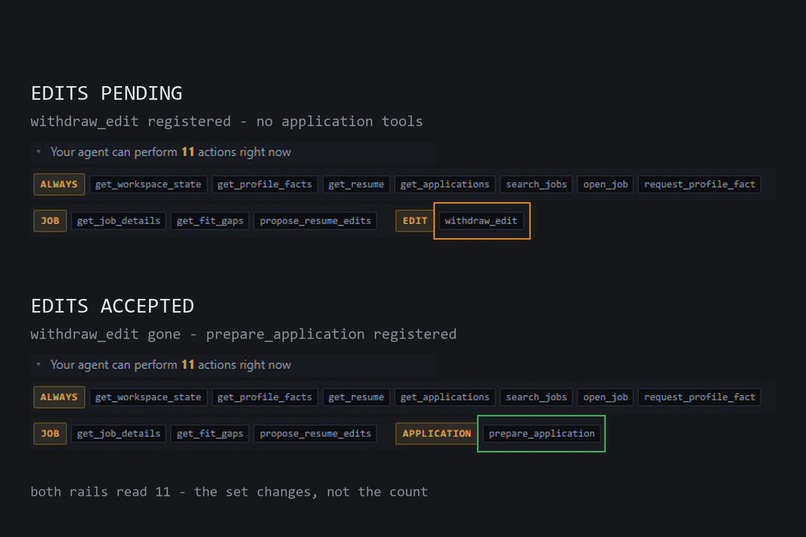Viewport: 806px width, 537px height.
Task: Click the EDIT group tag
Action: coord(415,220)
